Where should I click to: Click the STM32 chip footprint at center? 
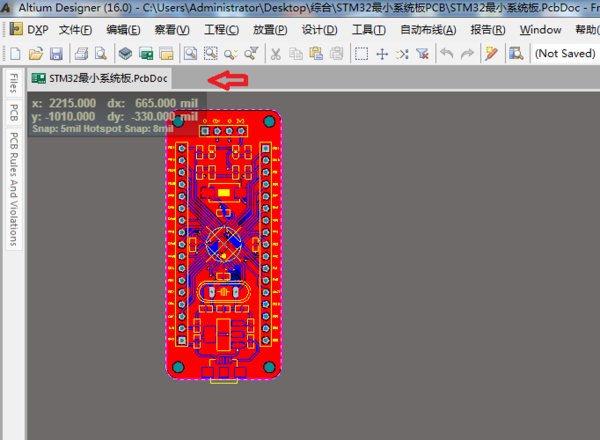[224, 244]
